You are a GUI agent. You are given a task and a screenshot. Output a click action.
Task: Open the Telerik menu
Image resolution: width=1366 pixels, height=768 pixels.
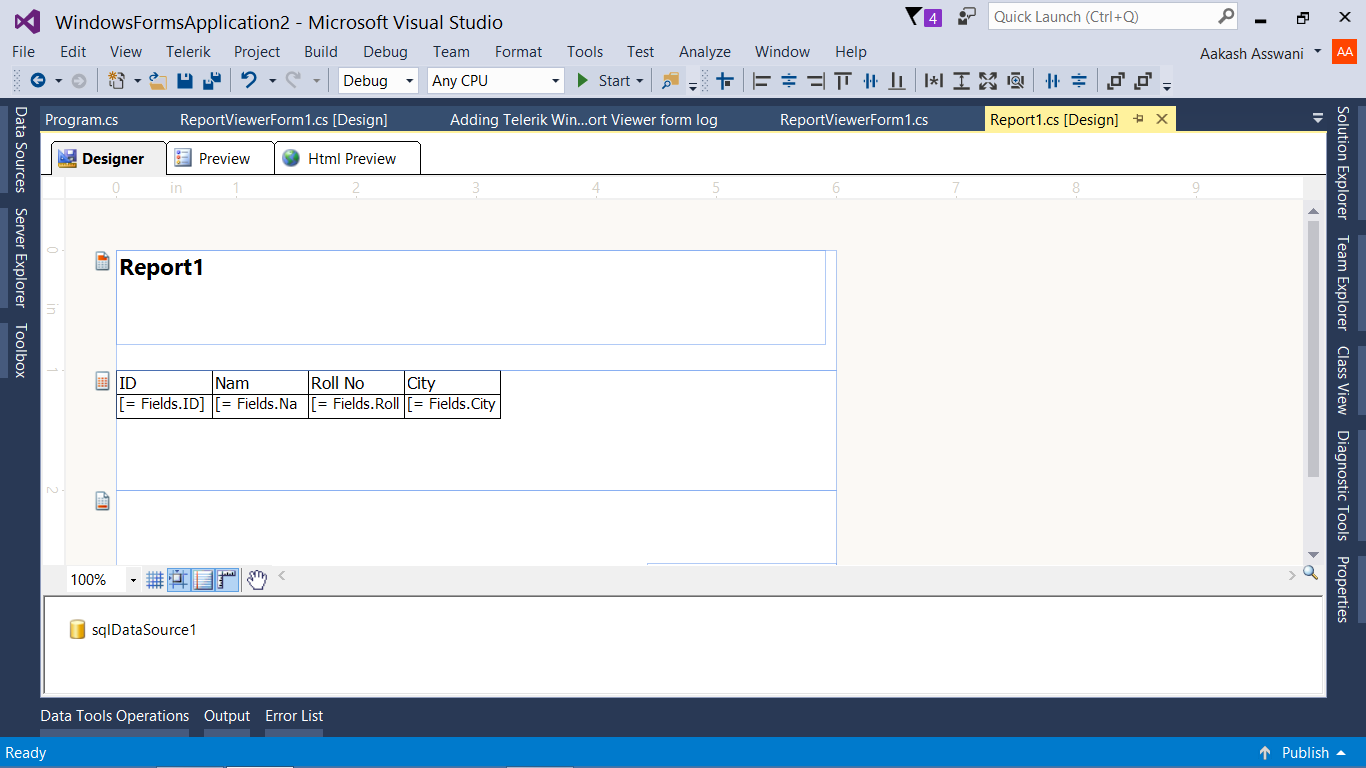188,52
